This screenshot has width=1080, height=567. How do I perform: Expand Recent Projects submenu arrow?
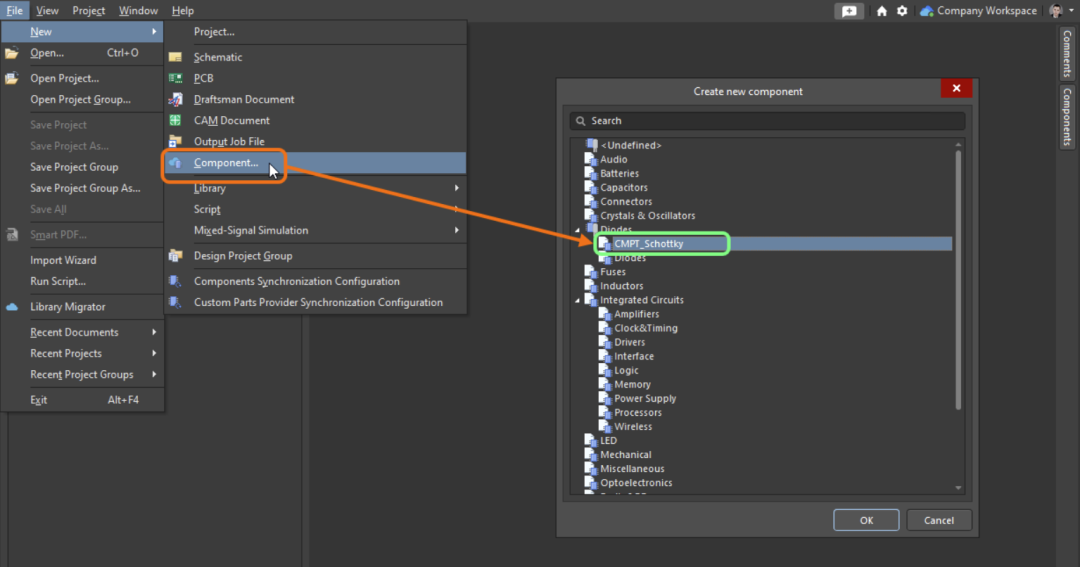point(154,353)
